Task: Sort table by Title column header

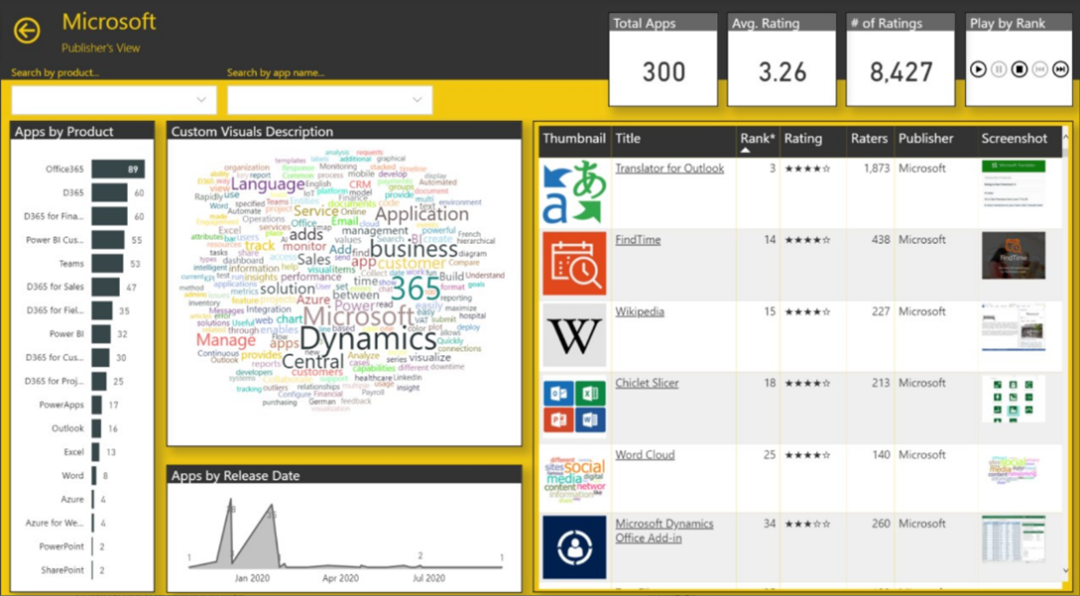Action: [x=627, y=138]
